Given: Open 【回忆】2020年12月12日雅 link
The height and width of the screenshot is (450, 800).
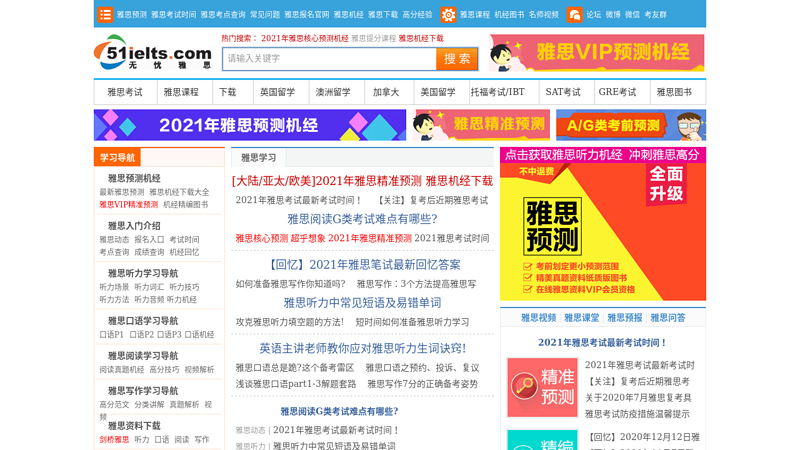Looking at the screenshot, I should coord(644,437).
